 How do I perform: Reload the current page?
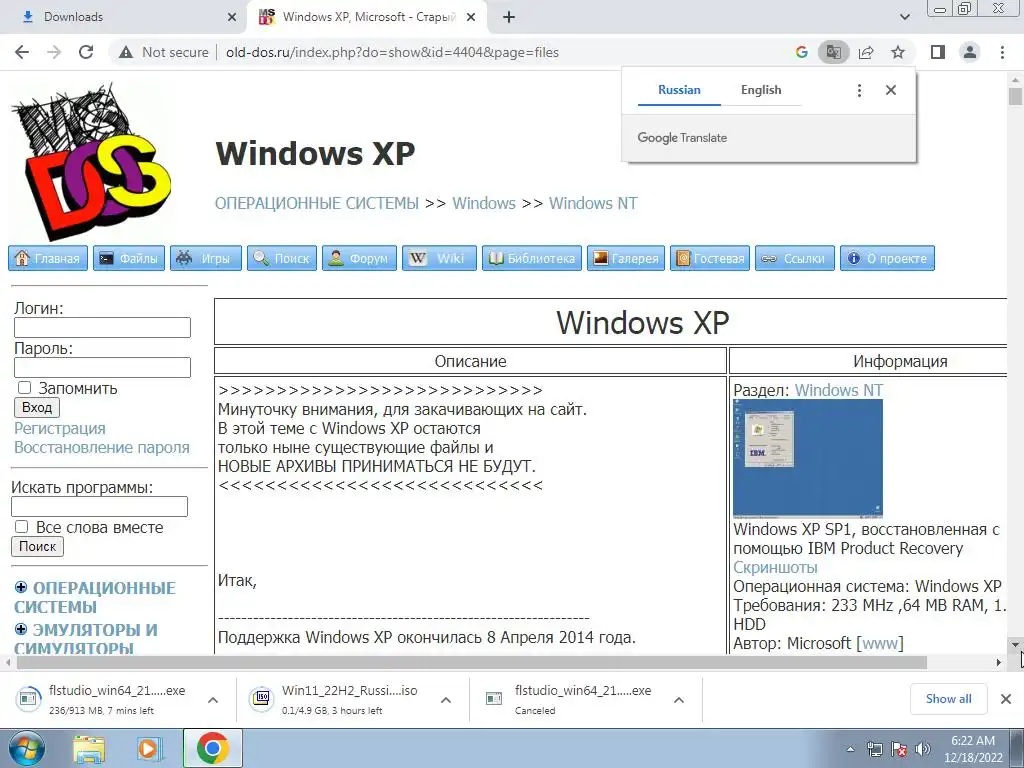click(x=86, y=52)
